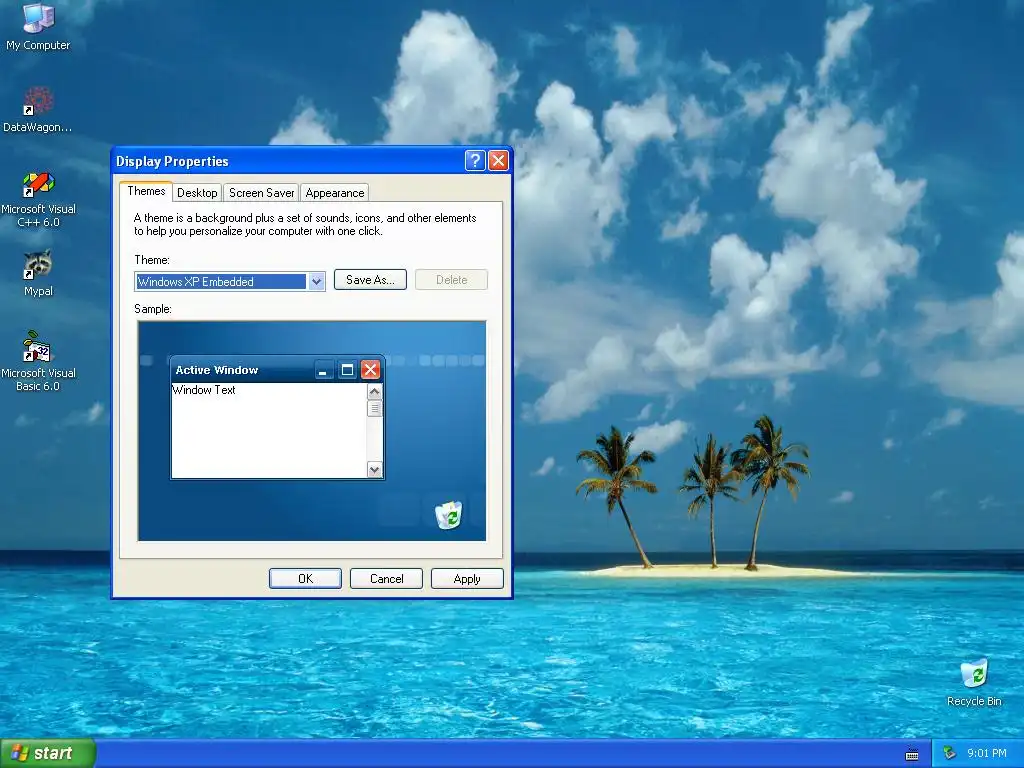
Task: Click the sample window close button
Action: (x=370, y=370)
